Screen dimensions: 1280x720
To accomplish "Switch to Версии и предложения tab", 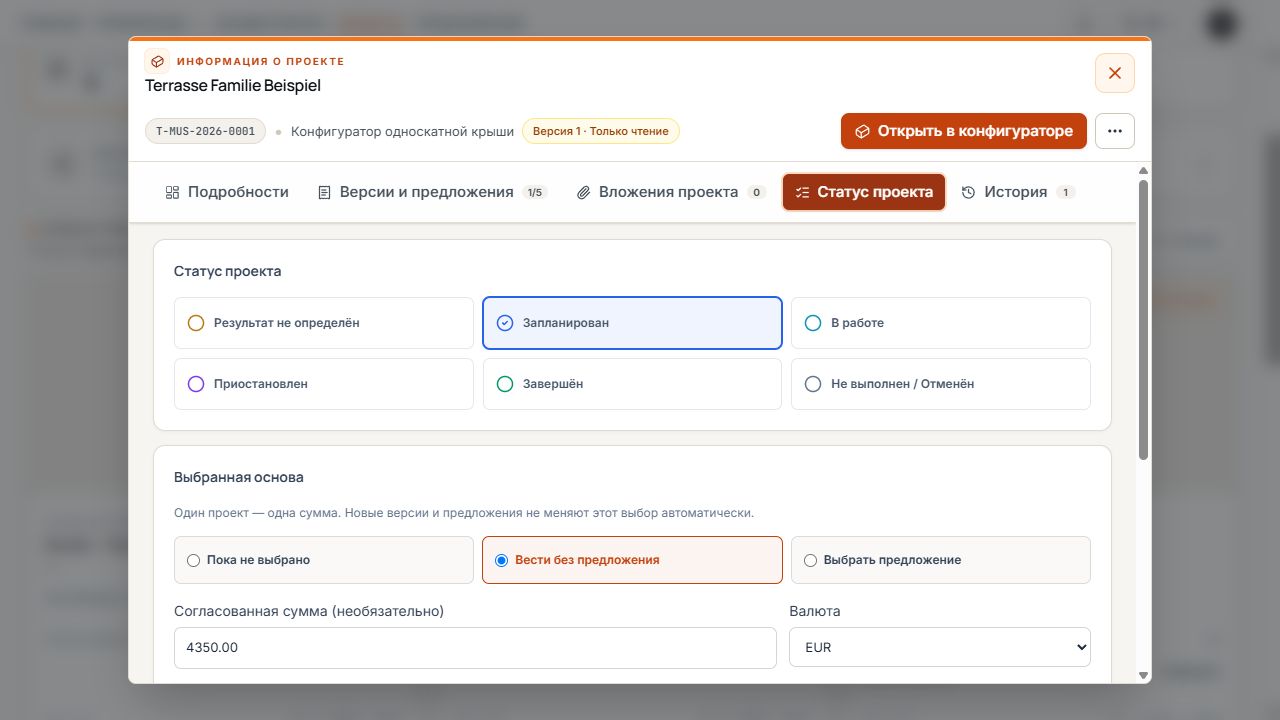I will click(432, 192).
